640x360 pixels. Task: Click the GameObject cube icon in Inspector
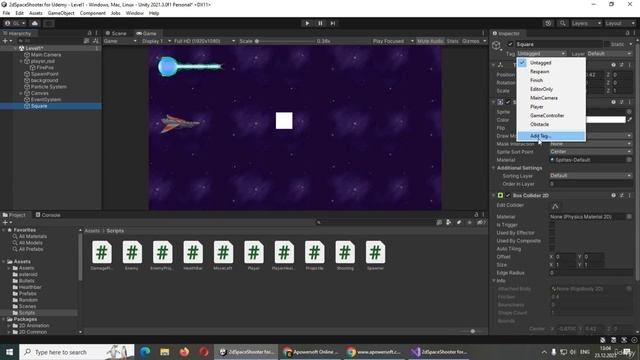click(x=496, y=45)
